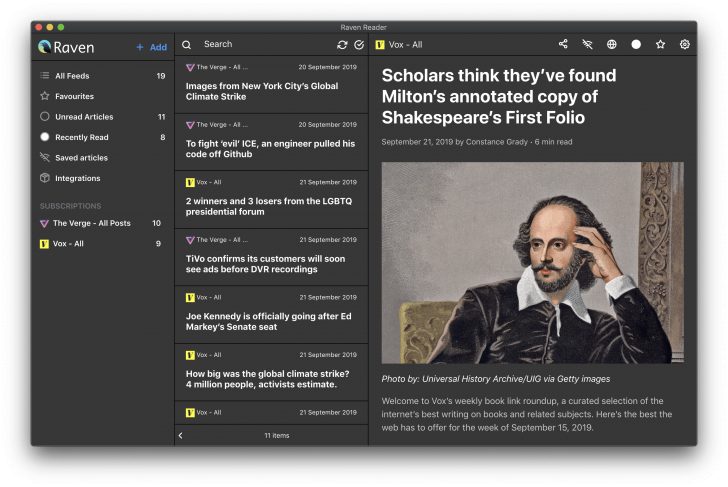Image resolution: width=728 pixels, height=487 pixels.
Task: Focus the Search input field
Action: [x=265, y=44]
